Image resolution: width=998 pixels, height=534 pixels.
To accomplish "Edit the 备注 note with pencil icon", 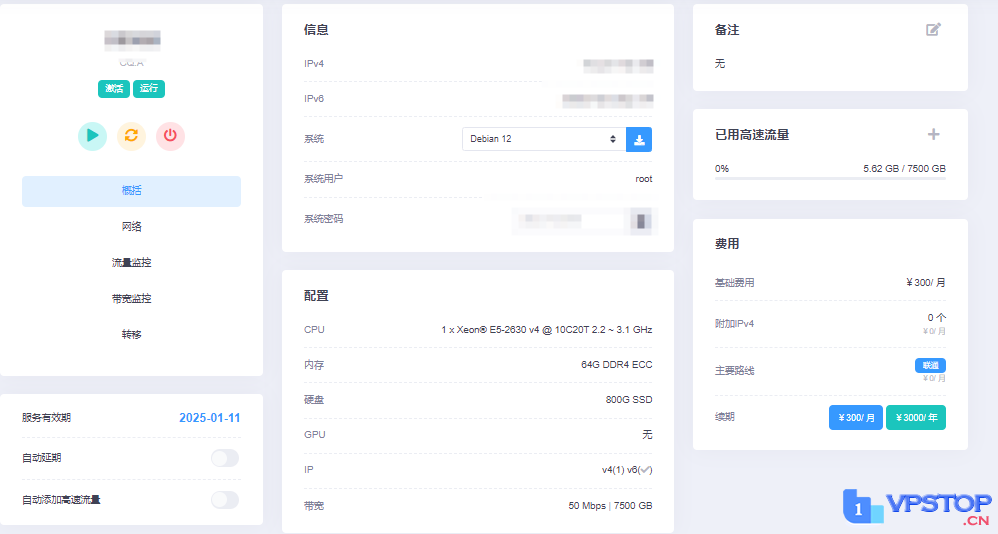I will [933, 30].
